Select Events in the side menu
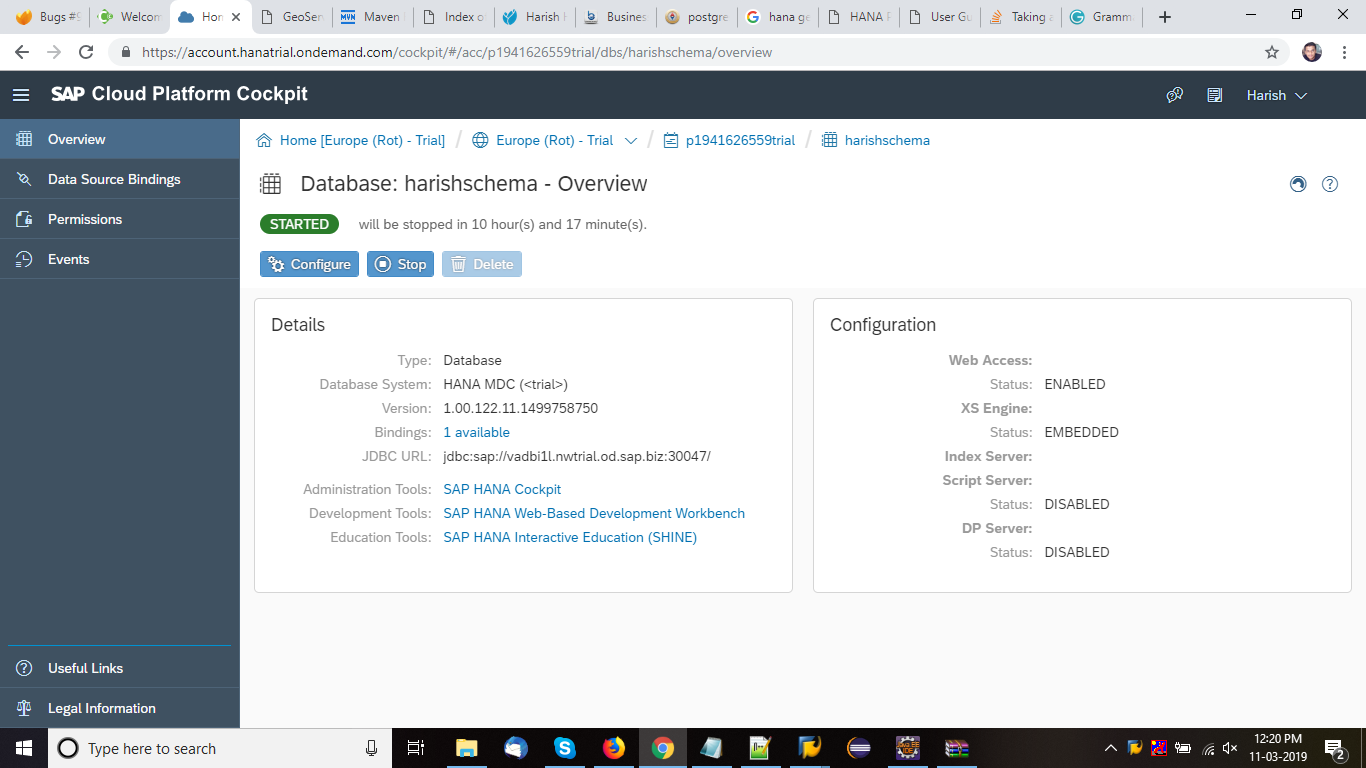The height and width of the screenshot is (768, 1366). 120,259
